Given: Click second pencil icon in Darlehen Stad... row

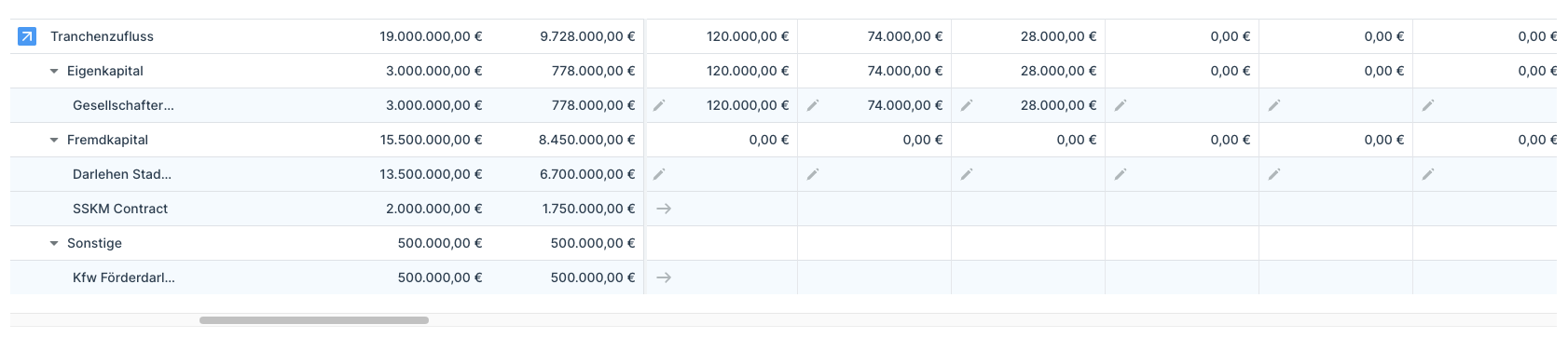Looking at the screenshot, I should (x=813, y=174).
